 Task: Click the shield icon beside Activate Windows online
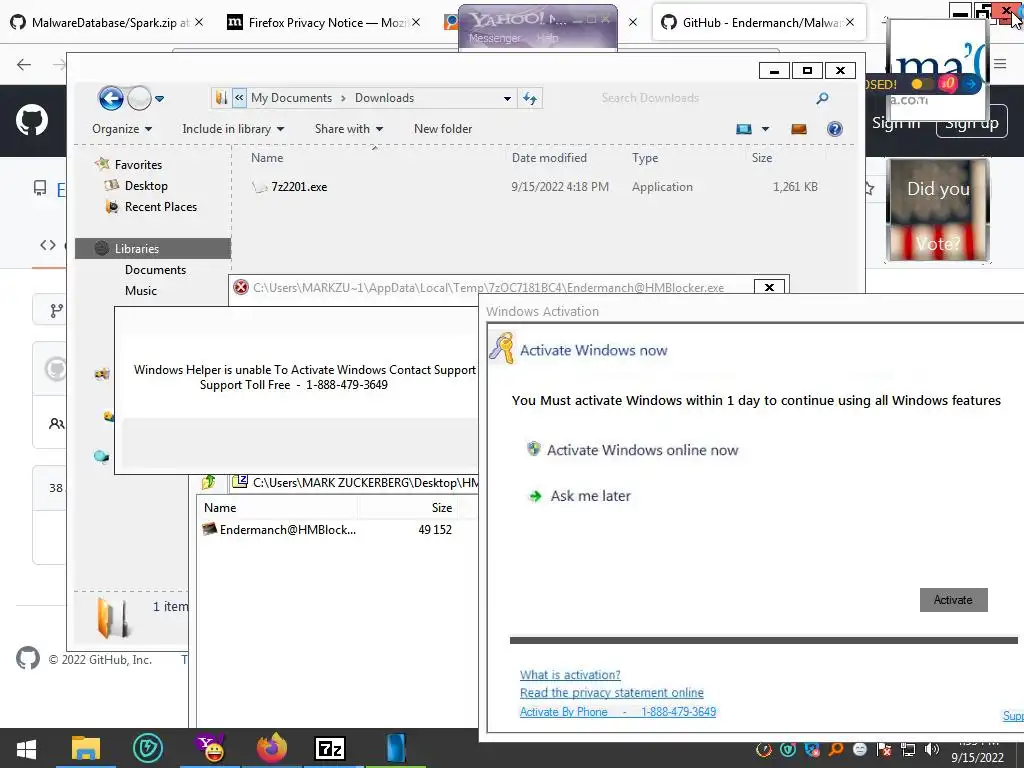[x=534, y=449]
